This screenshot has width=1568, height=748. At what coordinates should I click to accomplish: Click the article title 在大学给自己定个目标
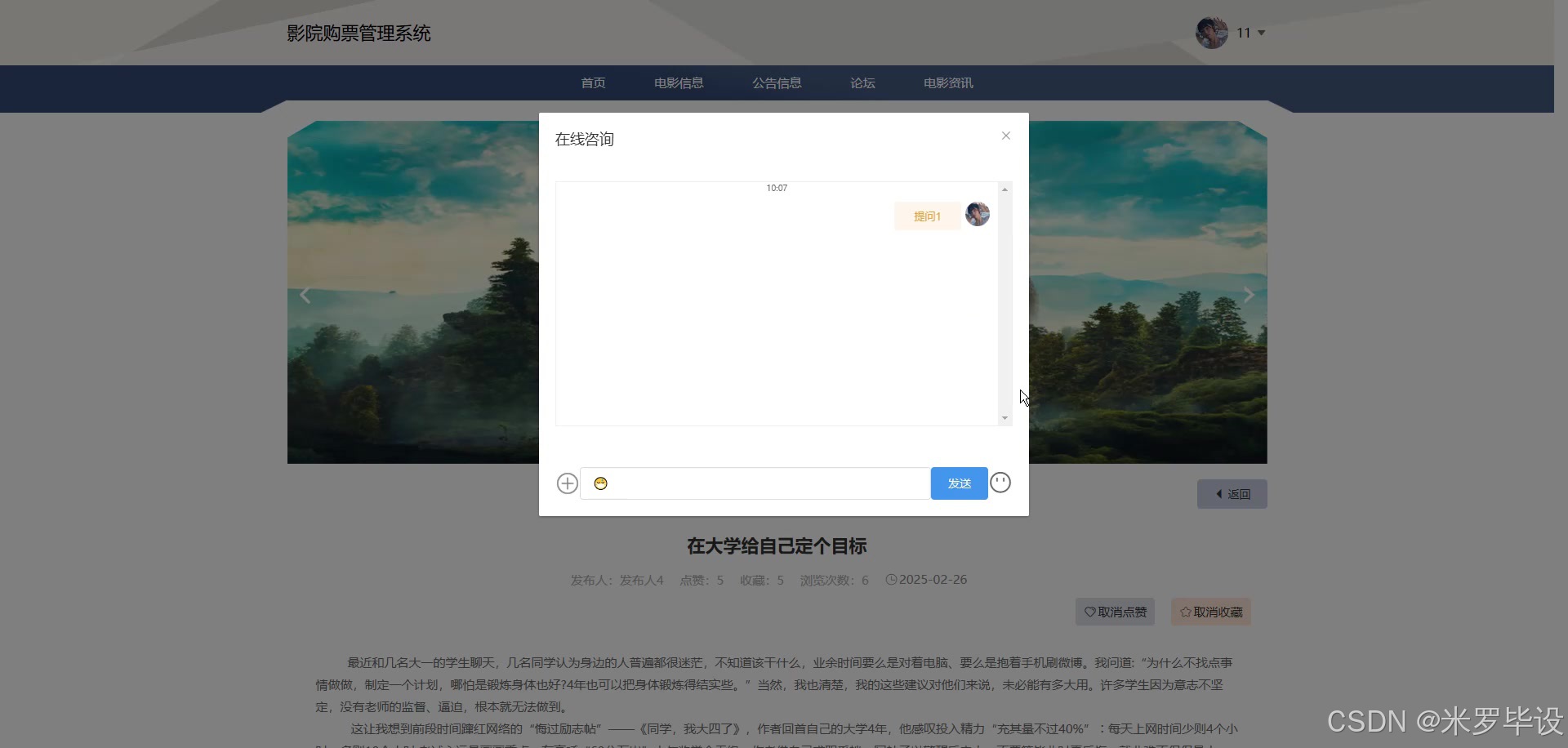click(777, 546)
